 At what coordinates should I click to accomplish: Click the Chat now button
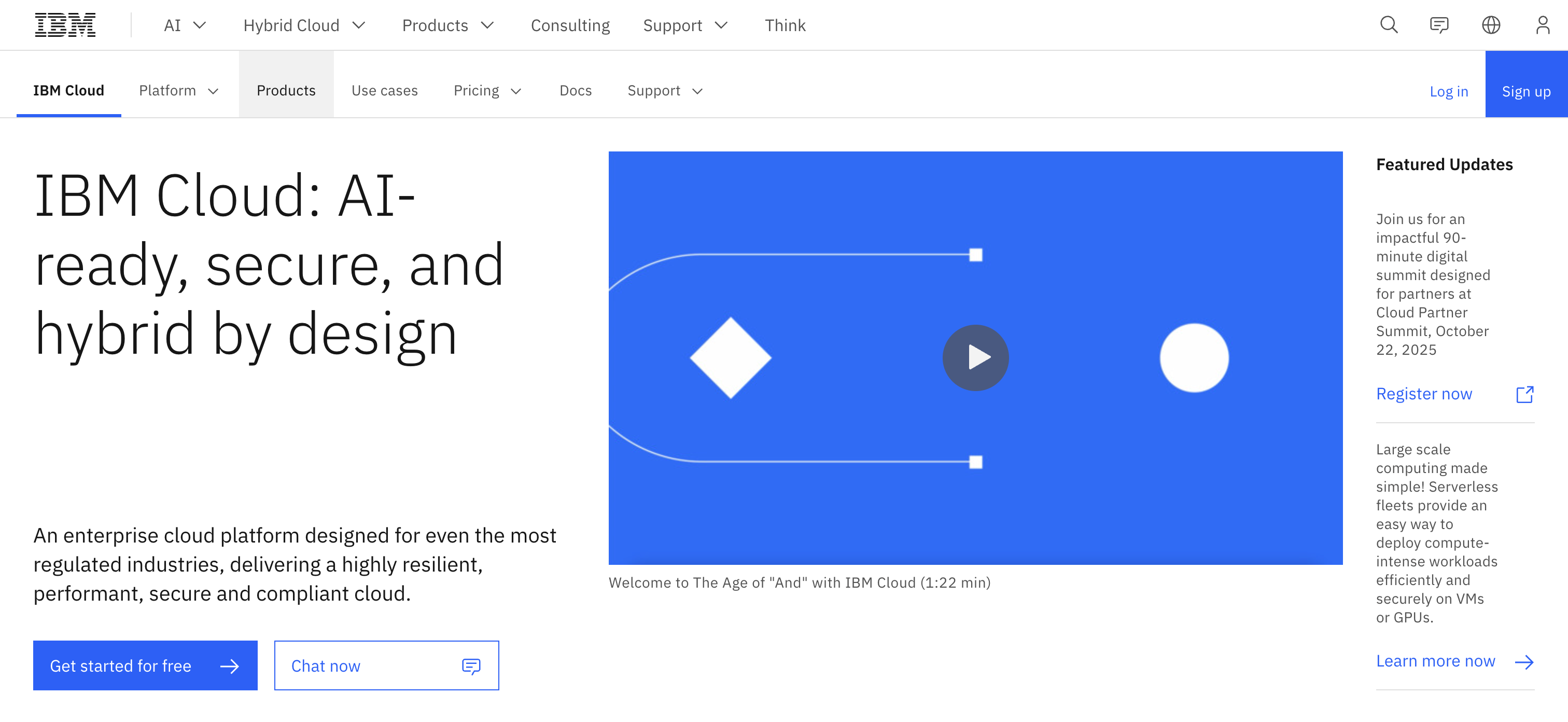[386, 665]
